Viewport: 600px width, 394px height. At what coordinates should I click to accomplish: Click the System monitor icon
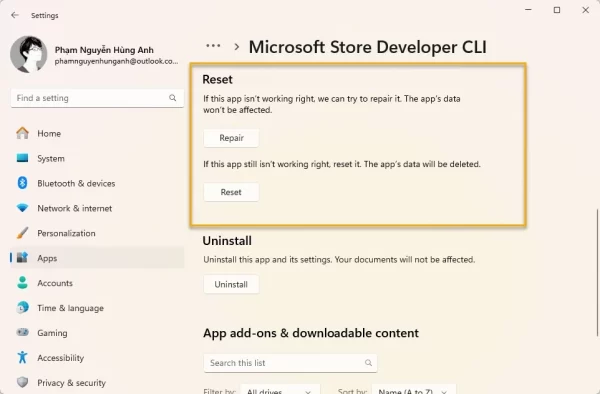click(x=23, y=158)
